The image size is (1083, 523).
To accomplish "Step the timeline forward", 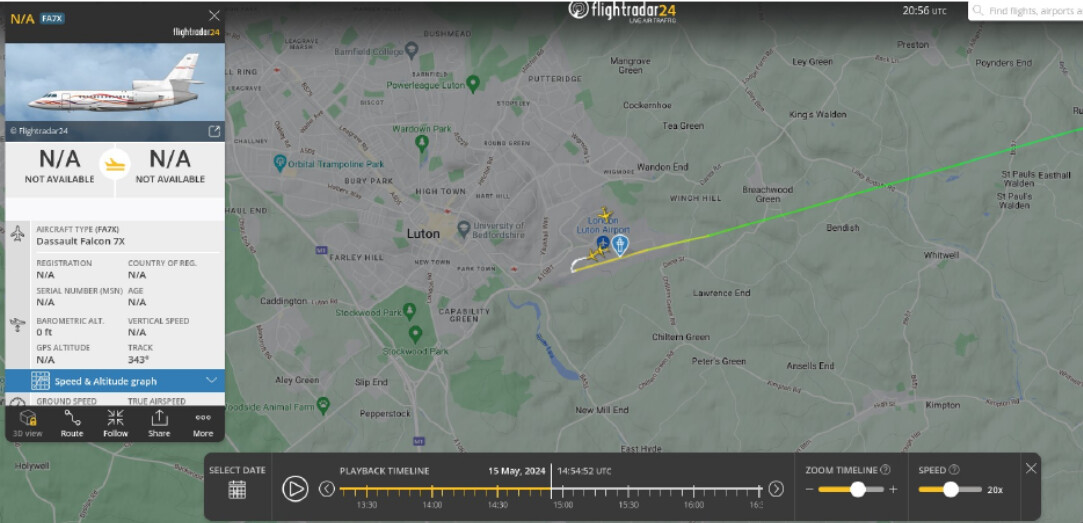I will coord(776,488).
